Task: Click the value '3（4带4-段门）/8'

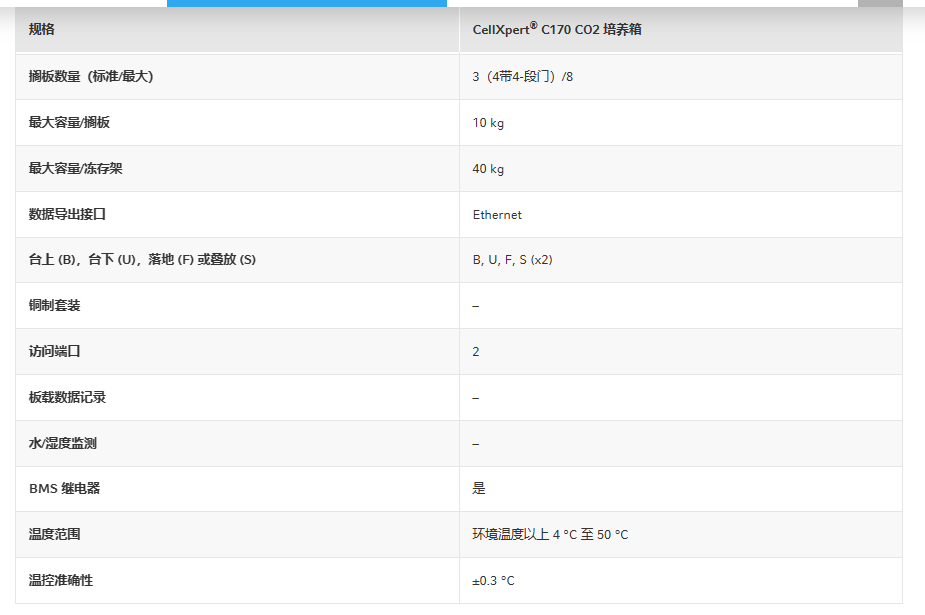Action: point(522,77)
